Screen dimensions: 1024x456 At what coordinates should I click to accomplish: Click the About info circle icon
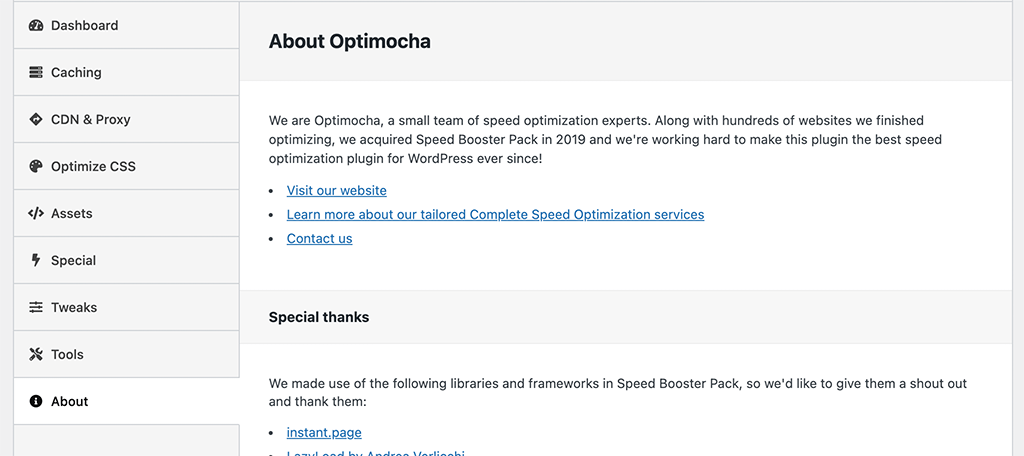(36, 402)
